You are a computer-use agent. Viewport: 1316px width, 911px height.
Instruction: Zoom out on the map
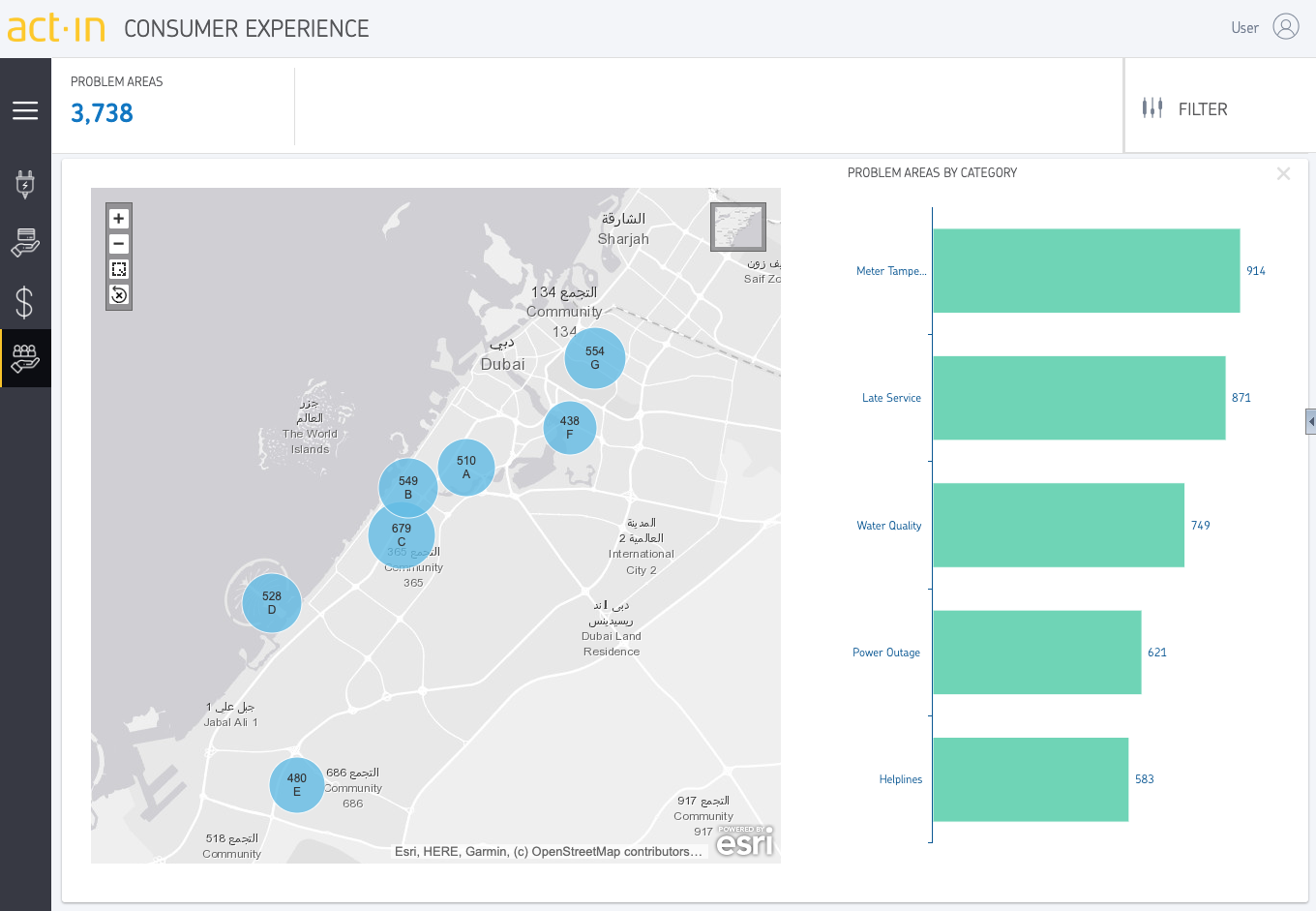point(119,244)
